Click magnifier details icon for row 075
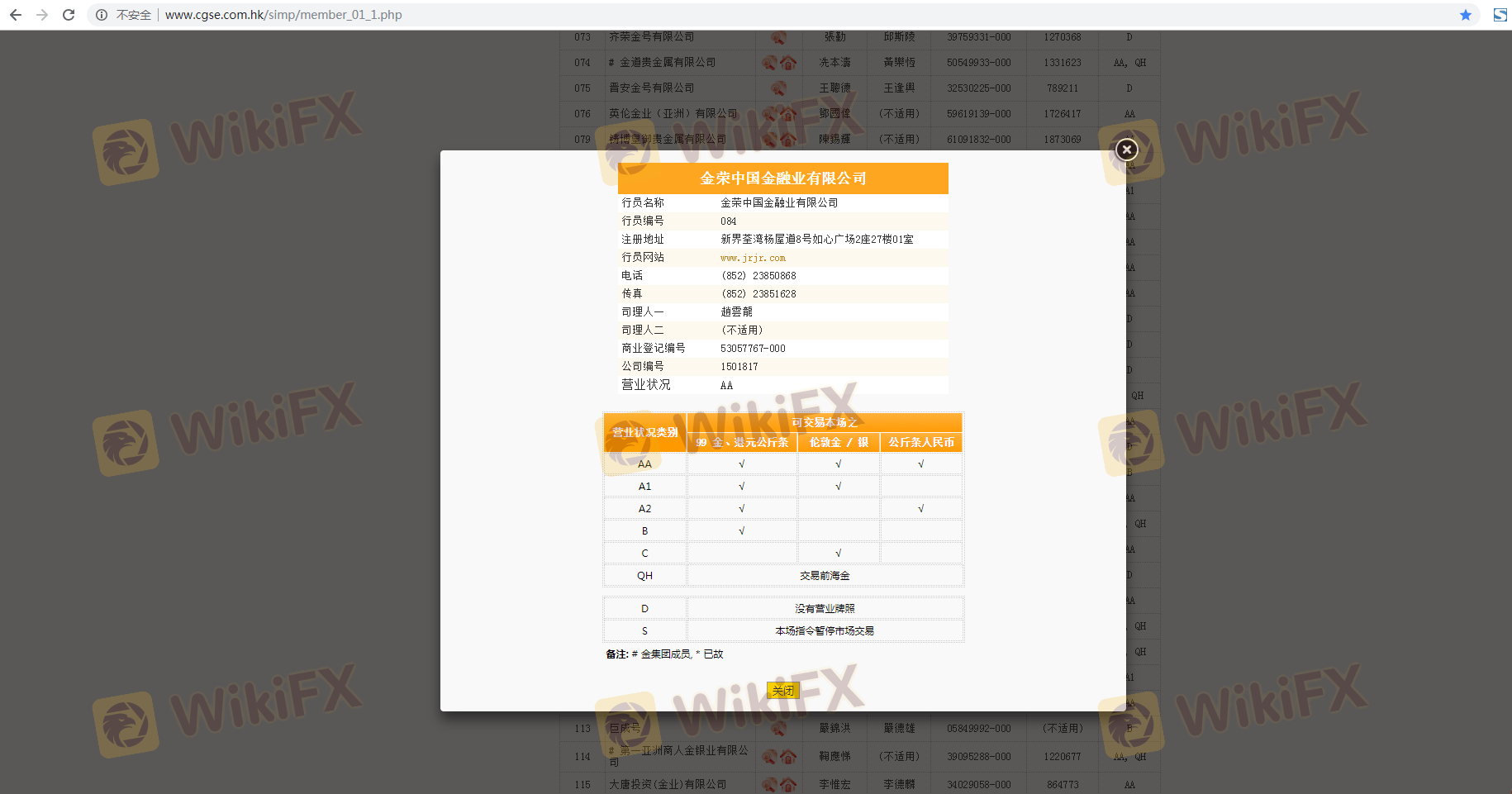 [x=778, y=88]
